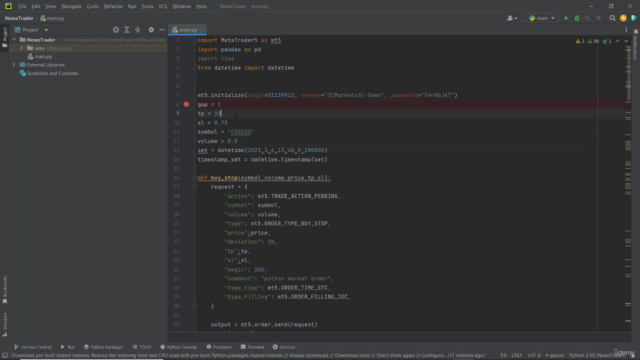Viewport: 640px width, 360px height.
Task: Expand the venv folder
Action: click(x=21, y=48)
